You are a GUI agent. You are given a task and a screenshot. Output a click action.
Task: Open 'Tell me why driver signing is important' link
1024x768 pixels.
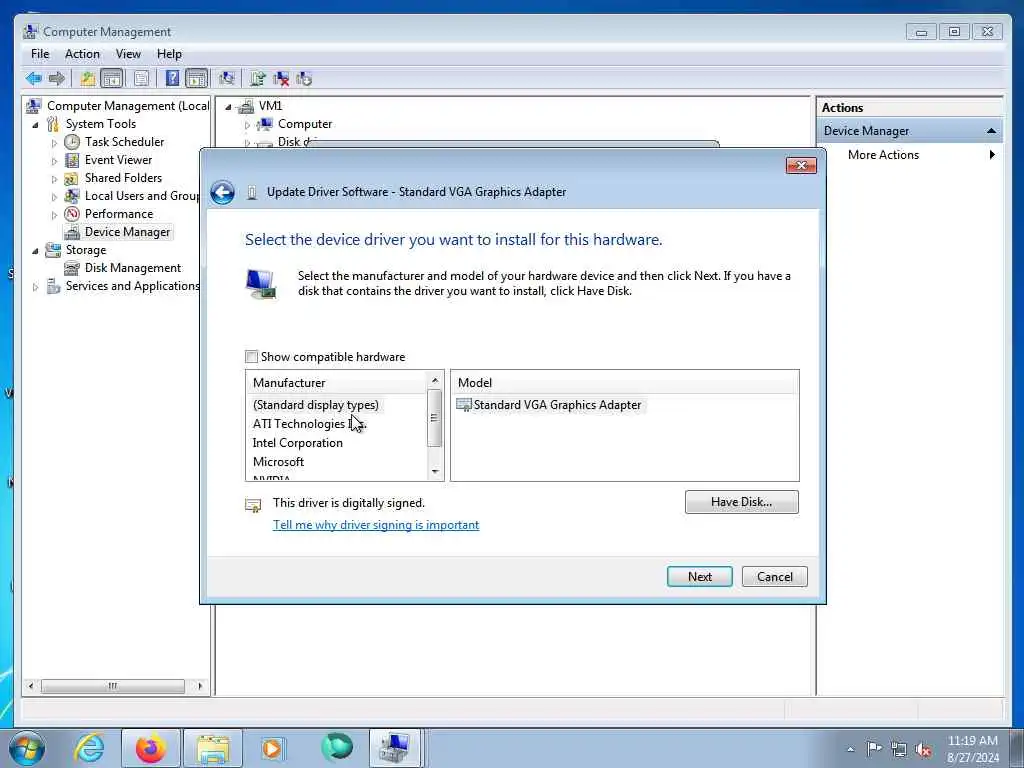[376, 525]
